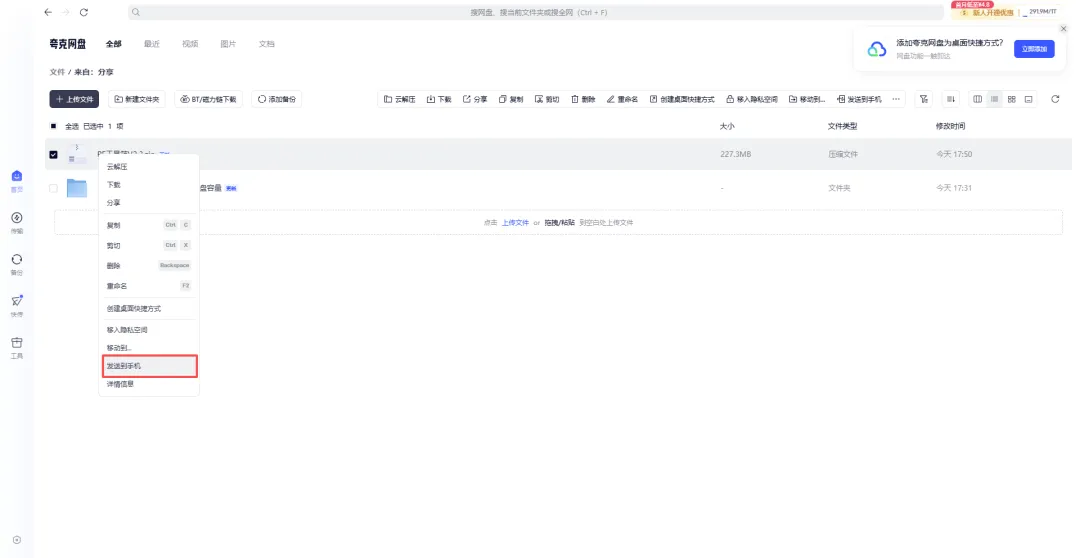
Task: Open the filter funnel icon
Action: pyautogui.click(x=924, y=99)
